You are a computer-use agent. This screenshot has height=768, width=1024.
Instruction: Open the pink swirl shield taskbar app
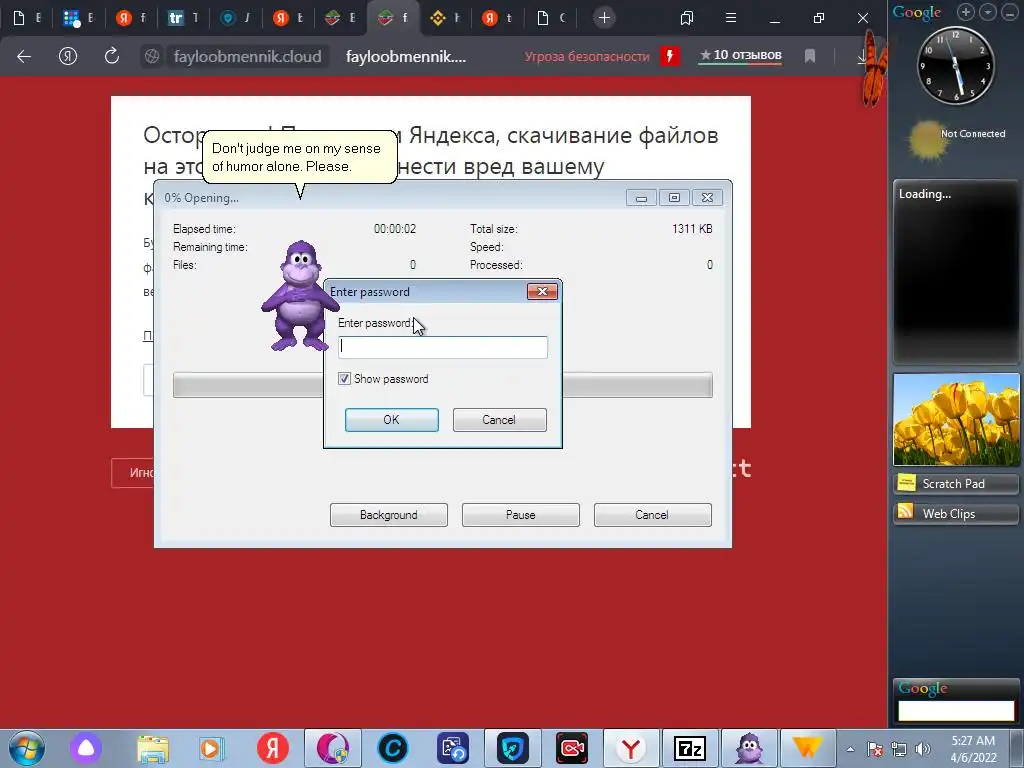(333, 748)
